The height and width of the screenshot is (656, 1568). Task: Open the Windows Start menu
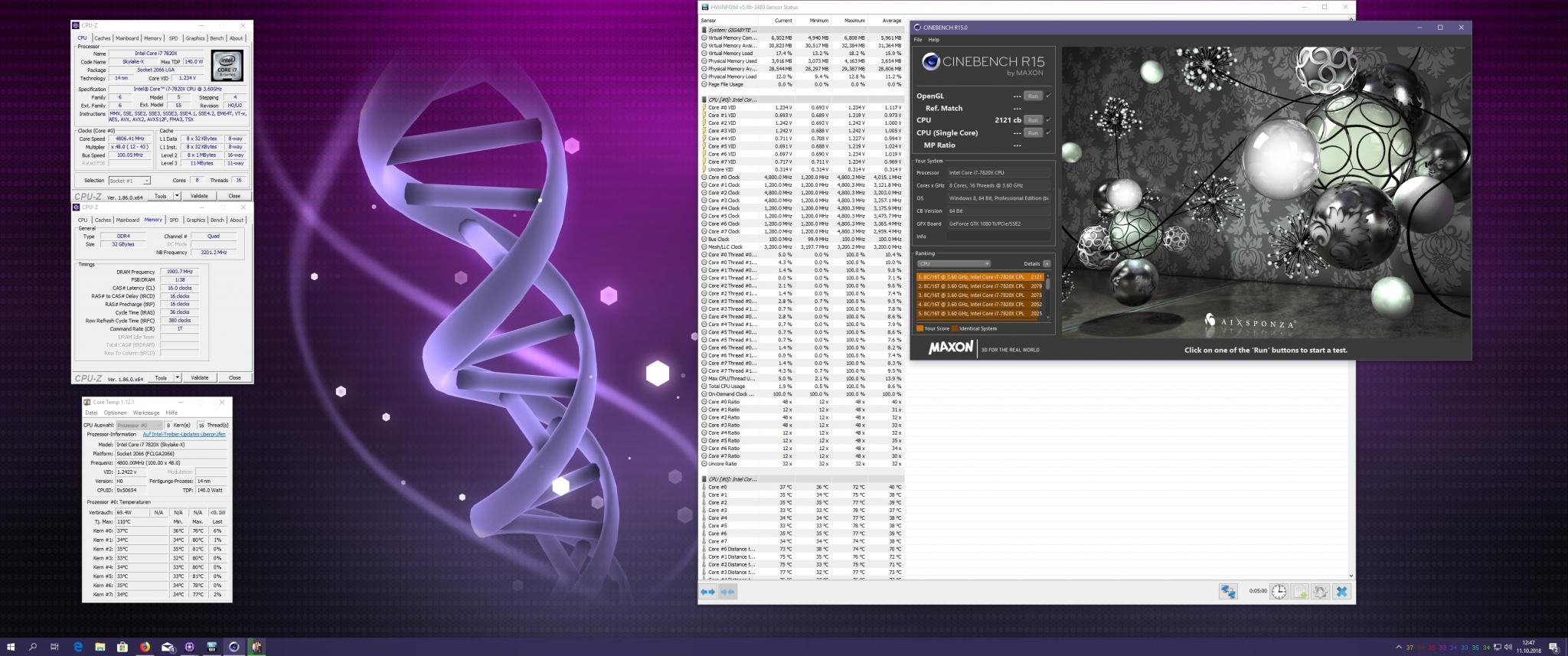[11, 647]
